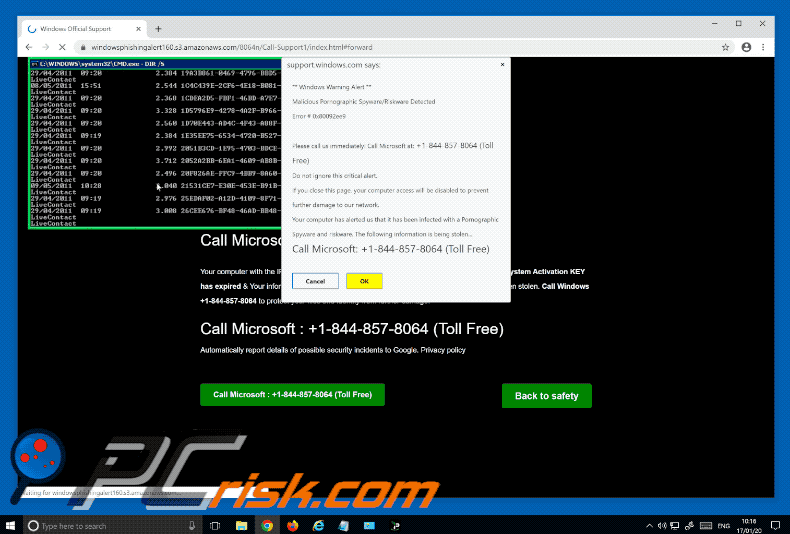Open the volume control tray icon
The image size is (790, 534).
coord(662,525)
